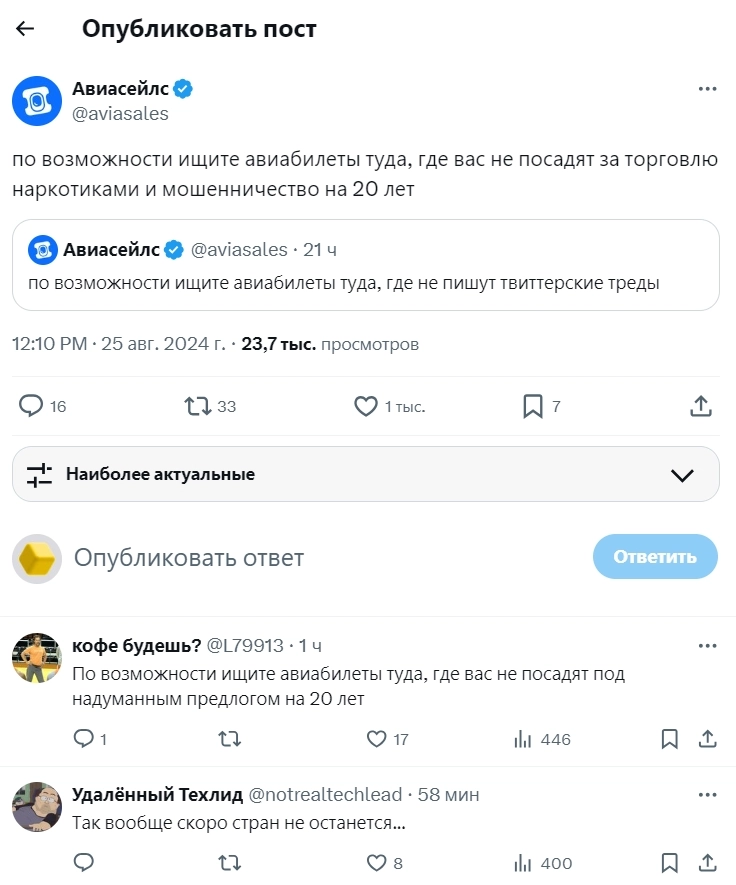This screenshot has height=885, width=736.
Task: Open the main post's three-dot menu
Action: click(x=707, y=88)
